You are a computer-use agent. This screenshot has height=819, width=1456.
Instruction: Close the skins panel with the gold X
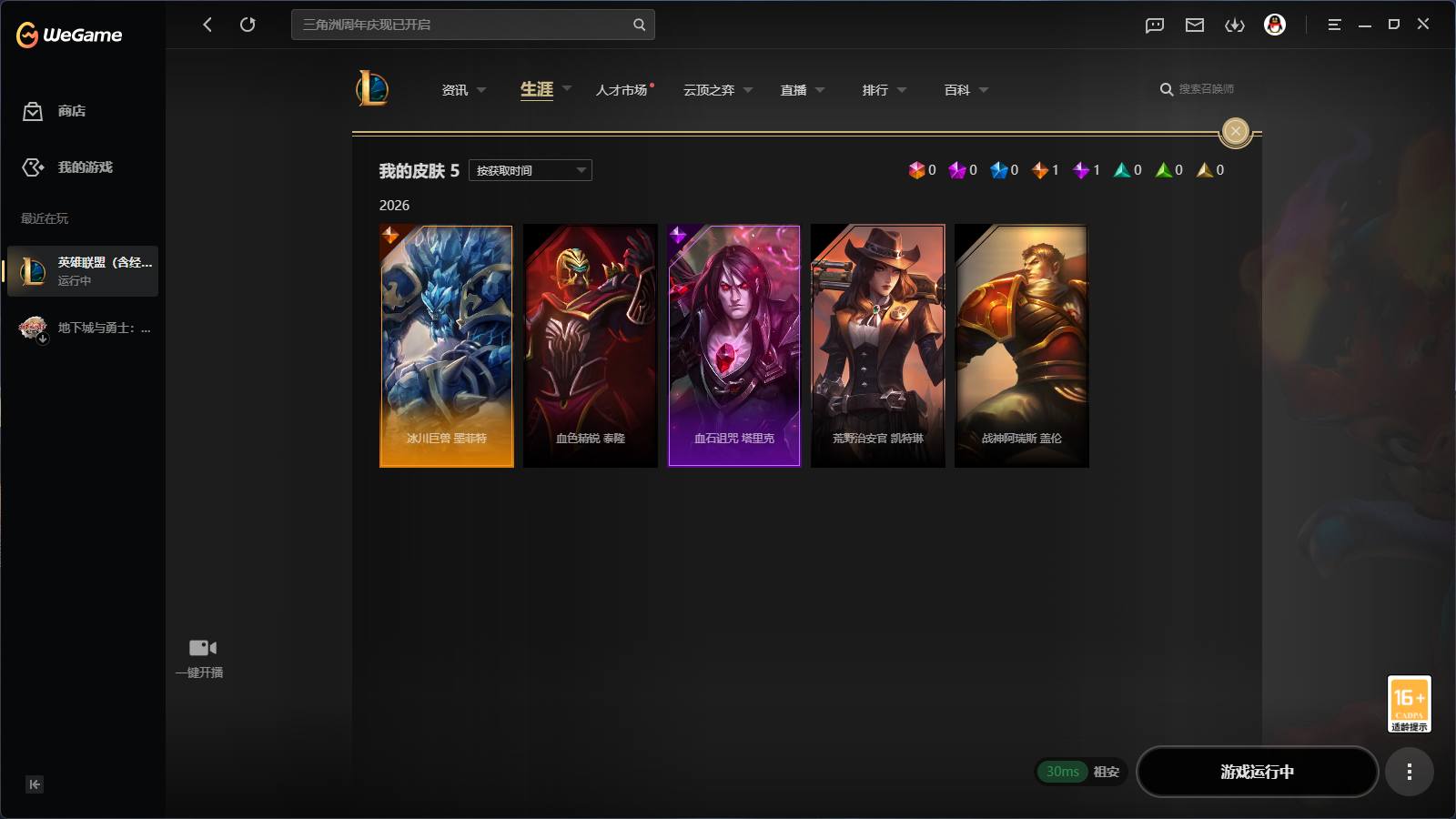1235,132
